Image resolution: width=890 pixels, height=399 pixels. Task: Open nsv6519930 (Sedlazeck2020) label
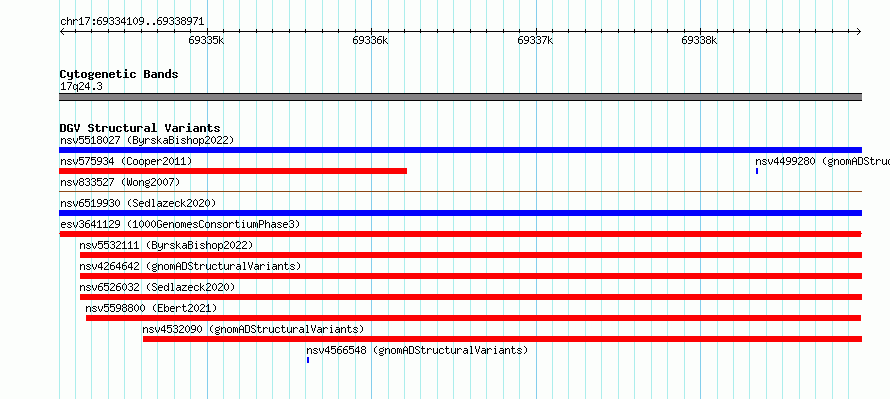click(138, 203)
